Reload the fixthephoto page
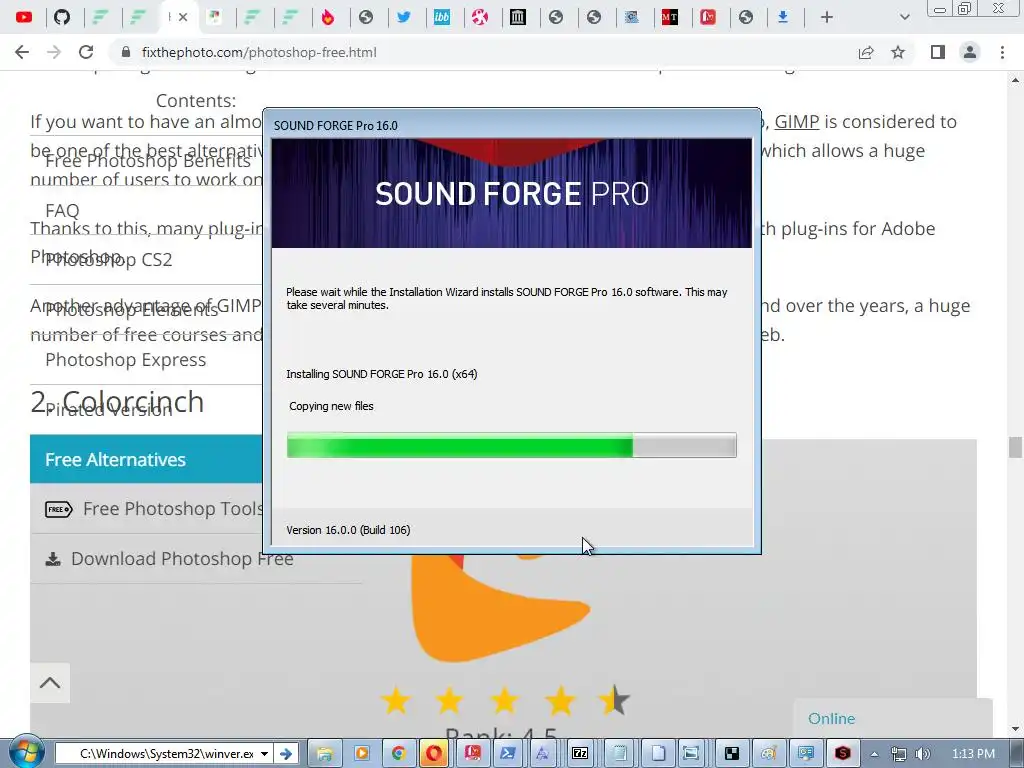 coord(86,52)
